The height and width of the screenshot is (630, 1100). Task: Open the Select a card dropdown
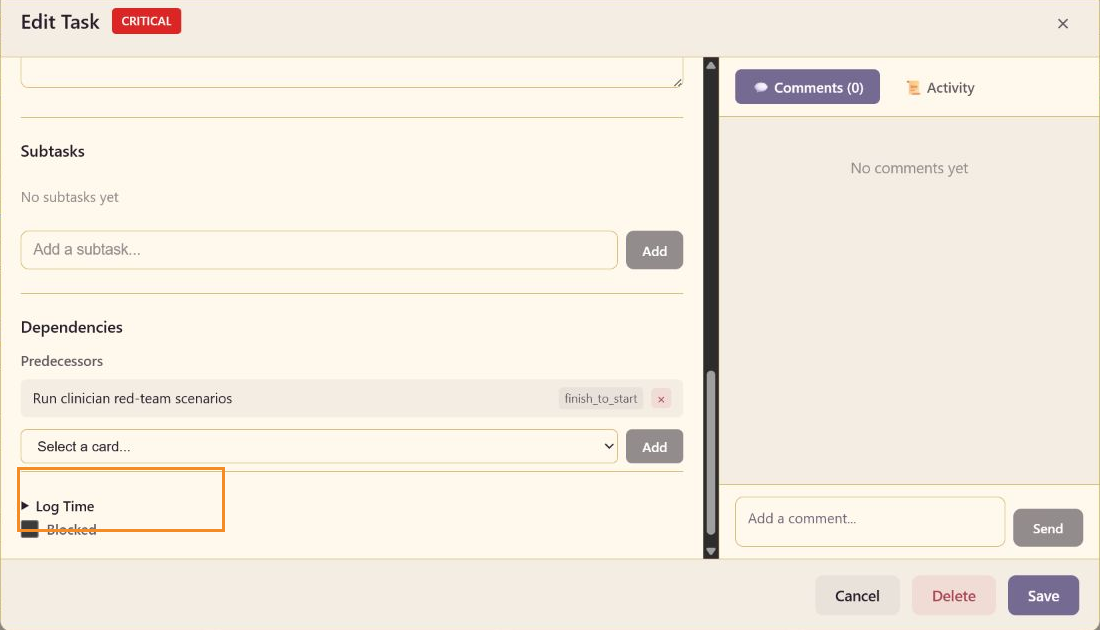pyautogui.click(x=319, y=446)
